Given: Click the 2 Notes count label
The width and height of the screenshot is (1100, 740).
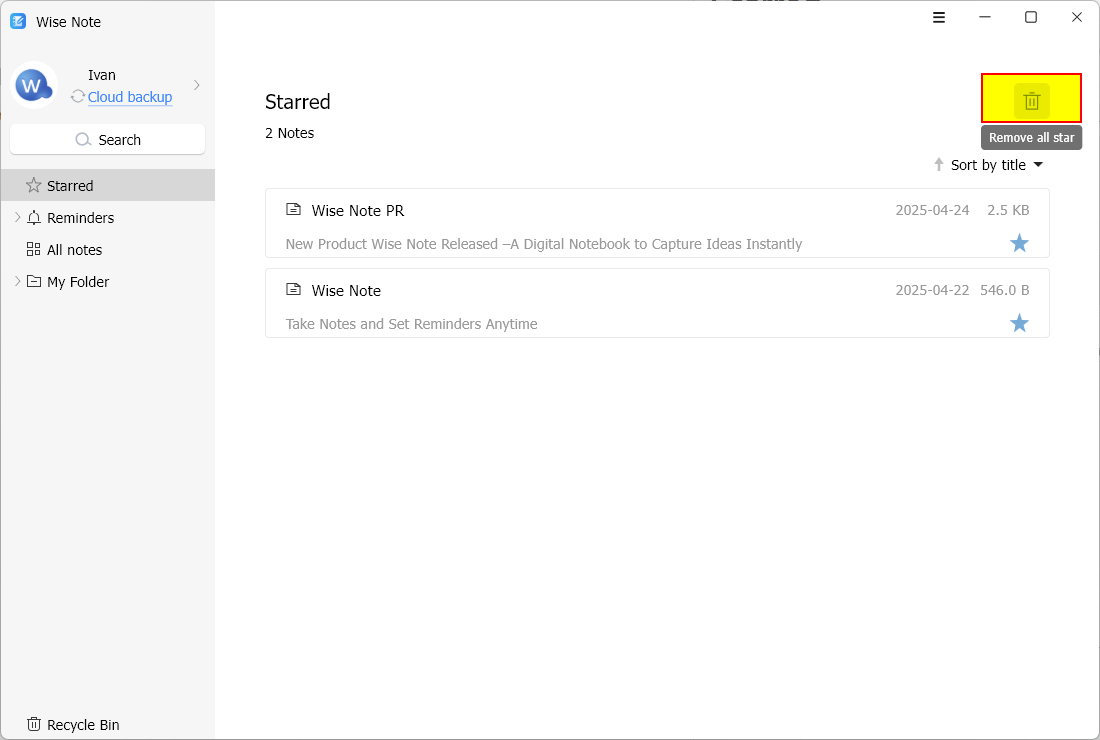Looking at the screenshot, I should coord(290,133).
